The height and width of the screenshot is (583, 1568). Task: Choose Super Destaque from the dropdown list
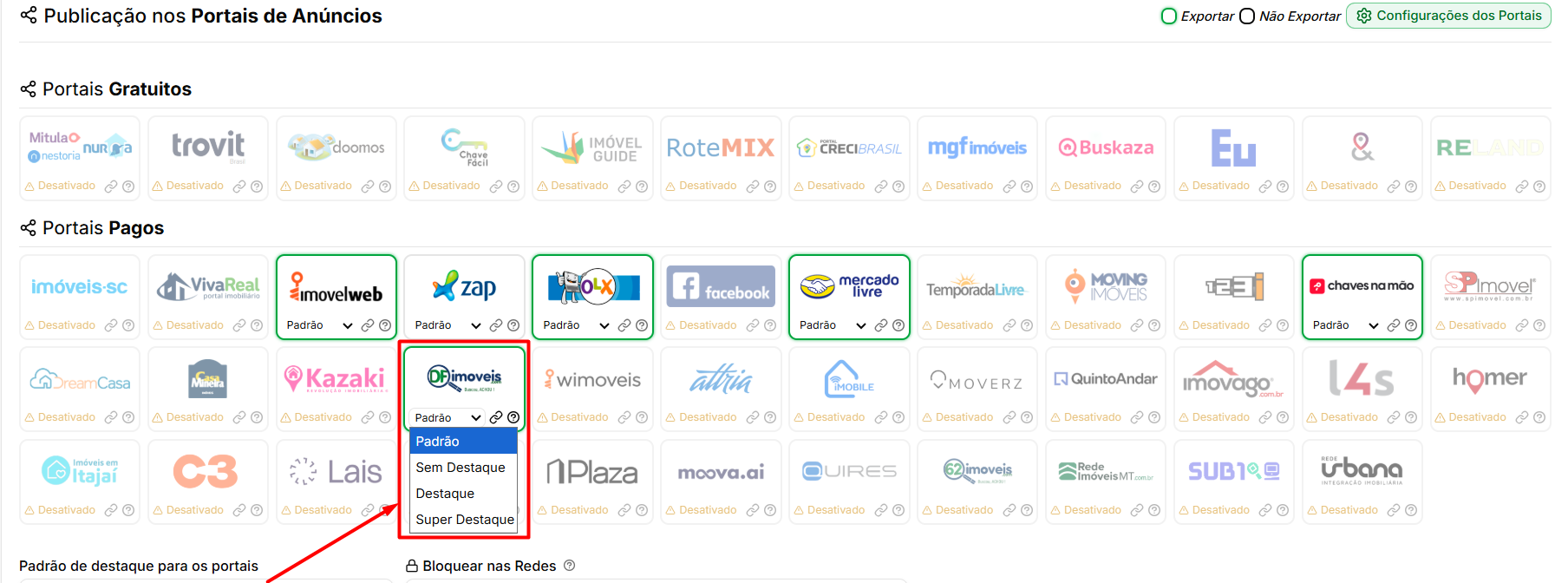pyautogui.click(x=464, y=520)
